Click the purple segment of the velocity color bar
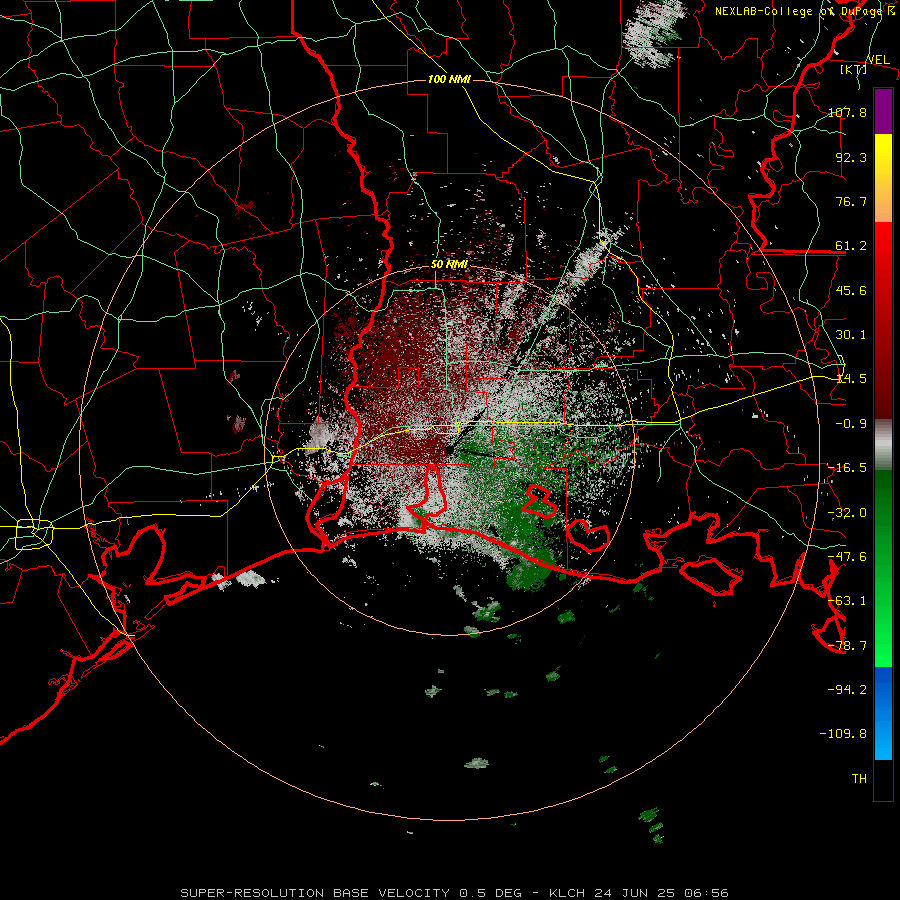This screenshot has height=900, width=900. (883, 111)
